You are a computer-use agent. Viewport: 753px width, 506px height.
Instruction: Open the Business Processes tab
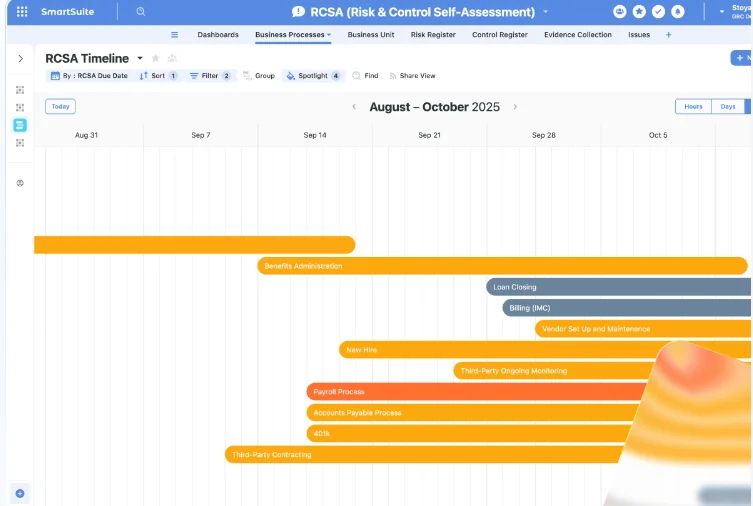293,35
